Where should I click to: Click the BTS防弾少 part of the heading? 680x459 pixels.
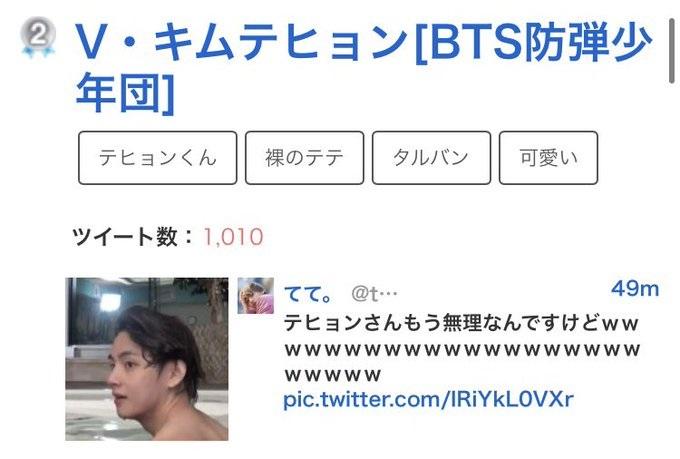coord(541,42)
